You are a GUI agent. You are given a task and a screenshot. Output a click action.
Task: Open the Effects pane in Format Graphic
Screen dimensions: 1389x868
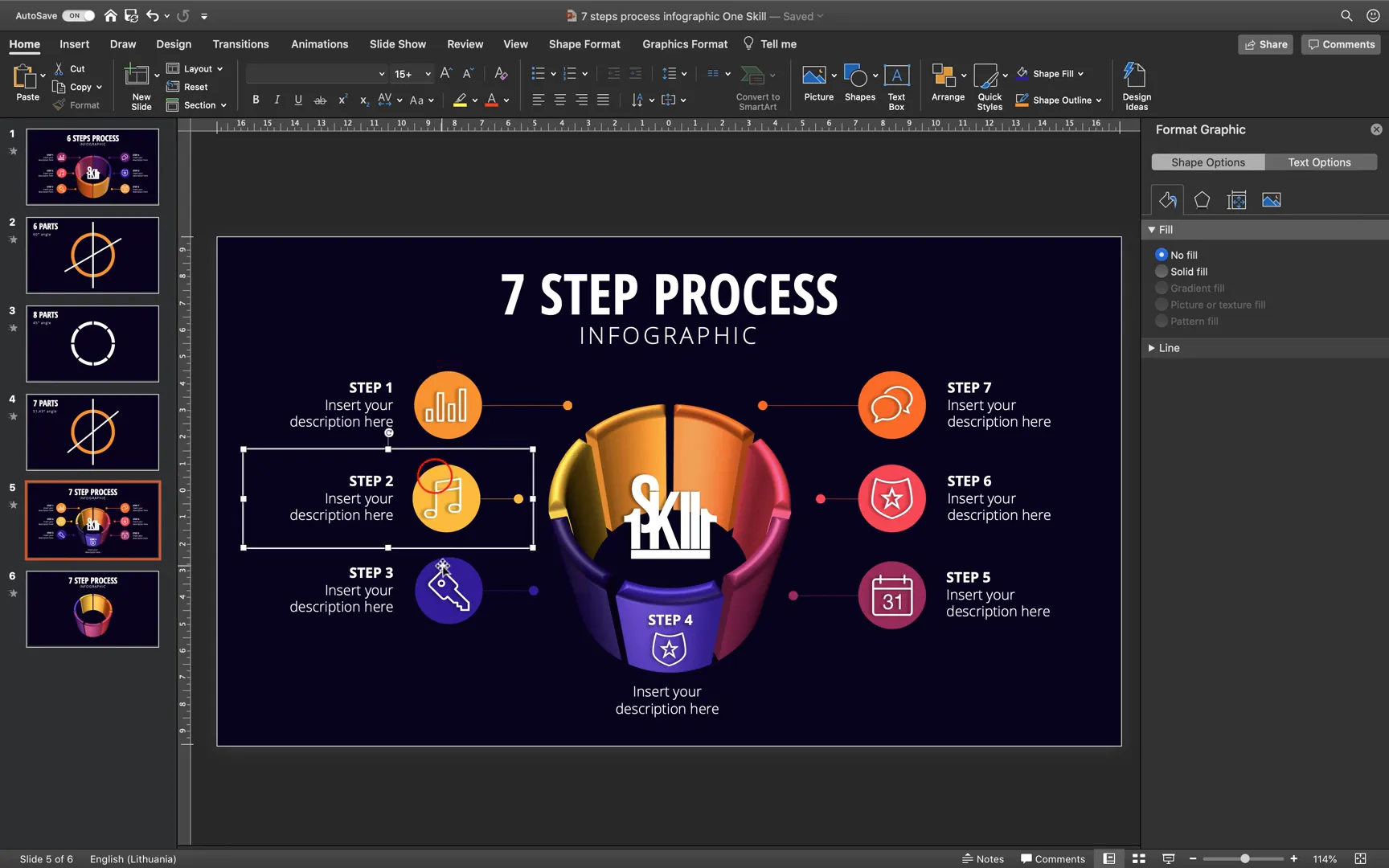coord(1202,199)
